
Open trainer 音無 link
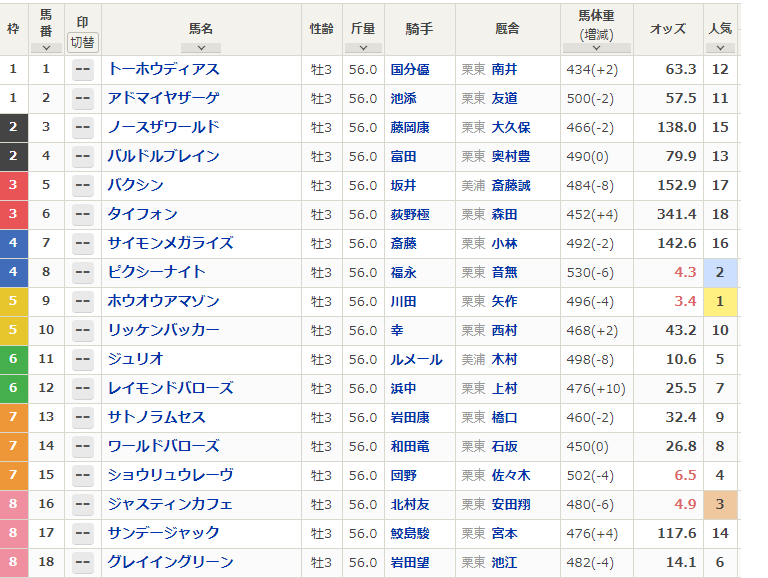tap(504, 272)
